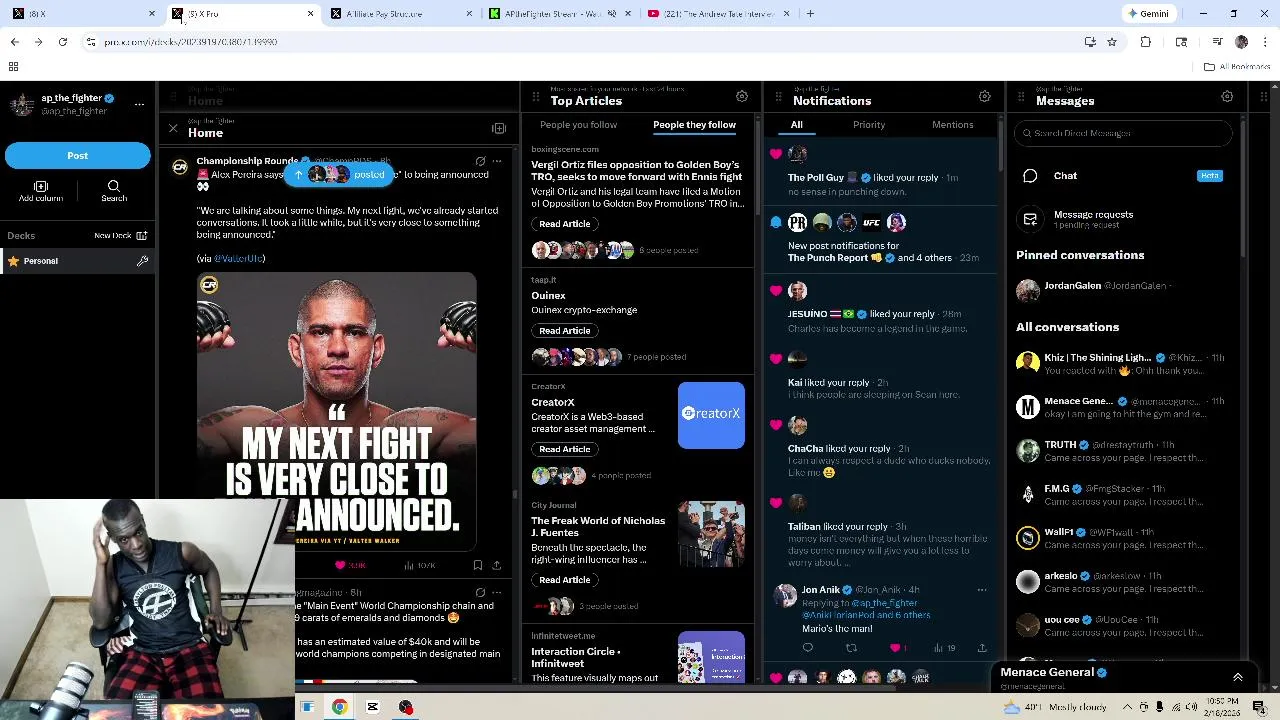Open The Punch Report post notification
This screenshot has width=1280, height=720.
point(881,240)
